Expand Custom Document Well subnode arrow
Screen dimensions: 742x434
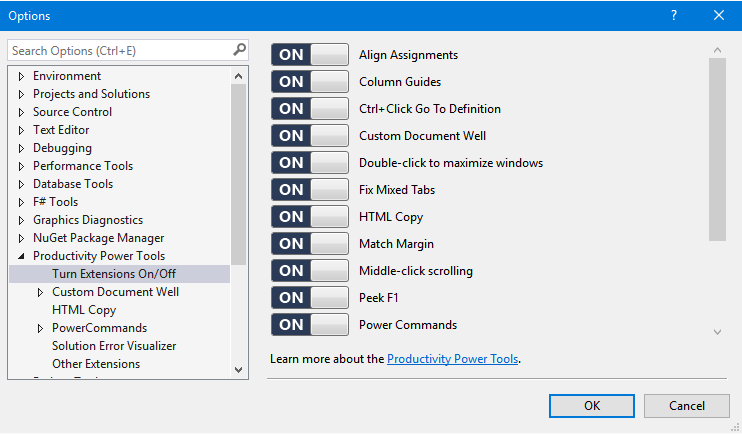click(40, 292)
